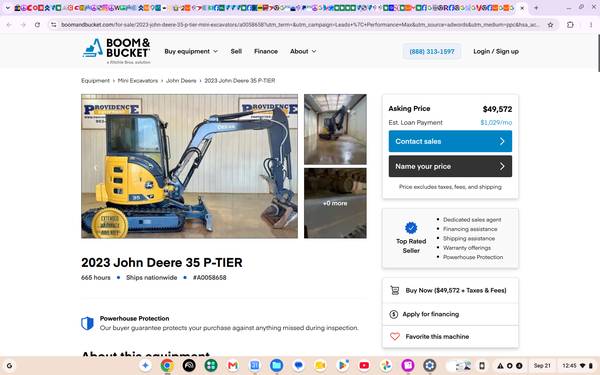Open the Sell page
This screenshot has width=600, height=375.
(236, 51)
